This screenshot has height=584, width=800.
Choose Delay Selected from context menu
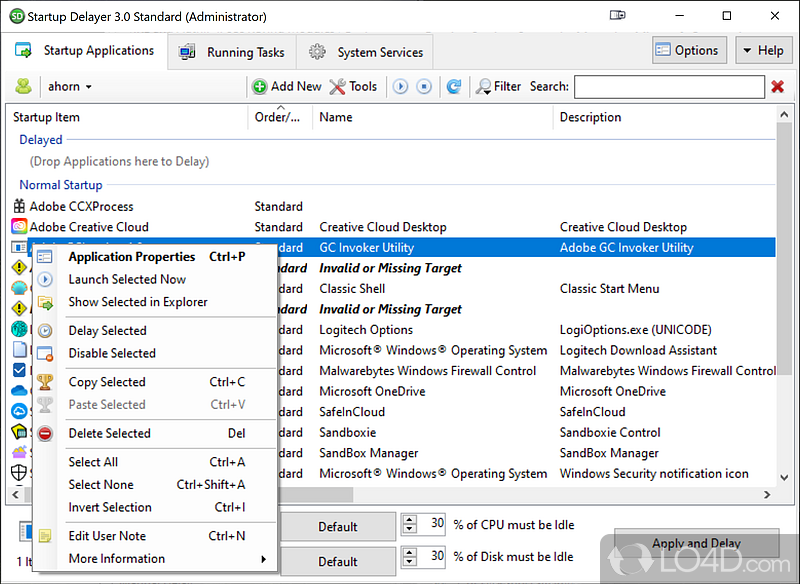[x=107, y=331]
